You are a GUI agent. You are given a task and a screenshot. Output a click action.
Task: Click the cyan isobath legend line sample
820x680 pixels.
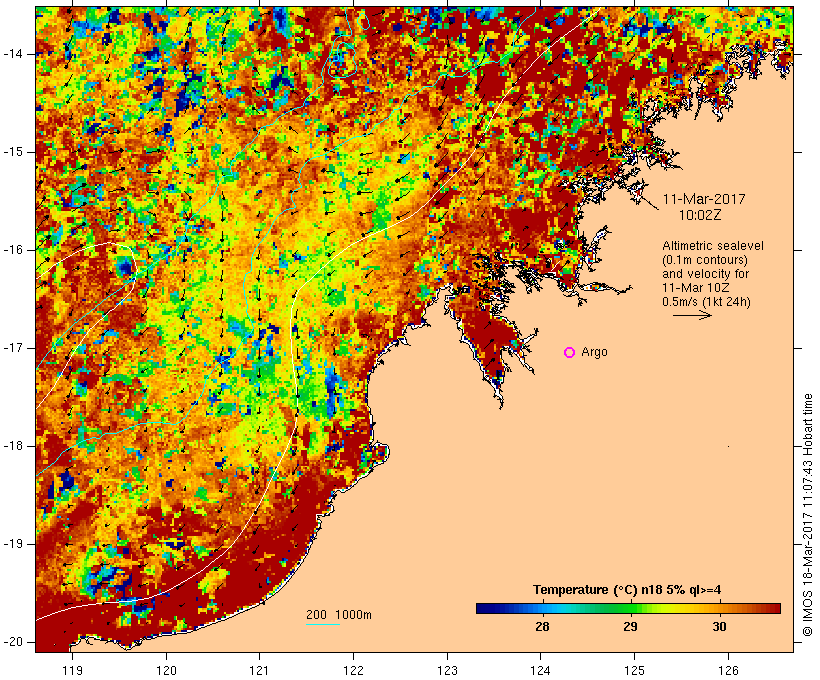tap(323, 624)
